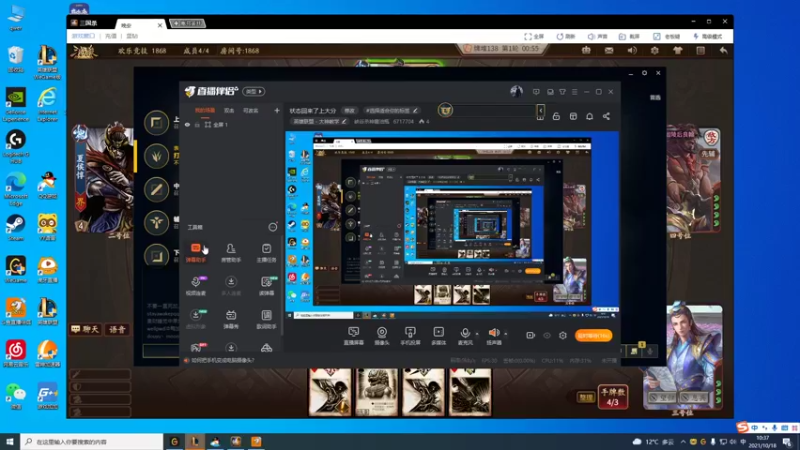Edit the stream tag pencil icon
This screenshot has height=450, width=800.
(x=415, y=110)
